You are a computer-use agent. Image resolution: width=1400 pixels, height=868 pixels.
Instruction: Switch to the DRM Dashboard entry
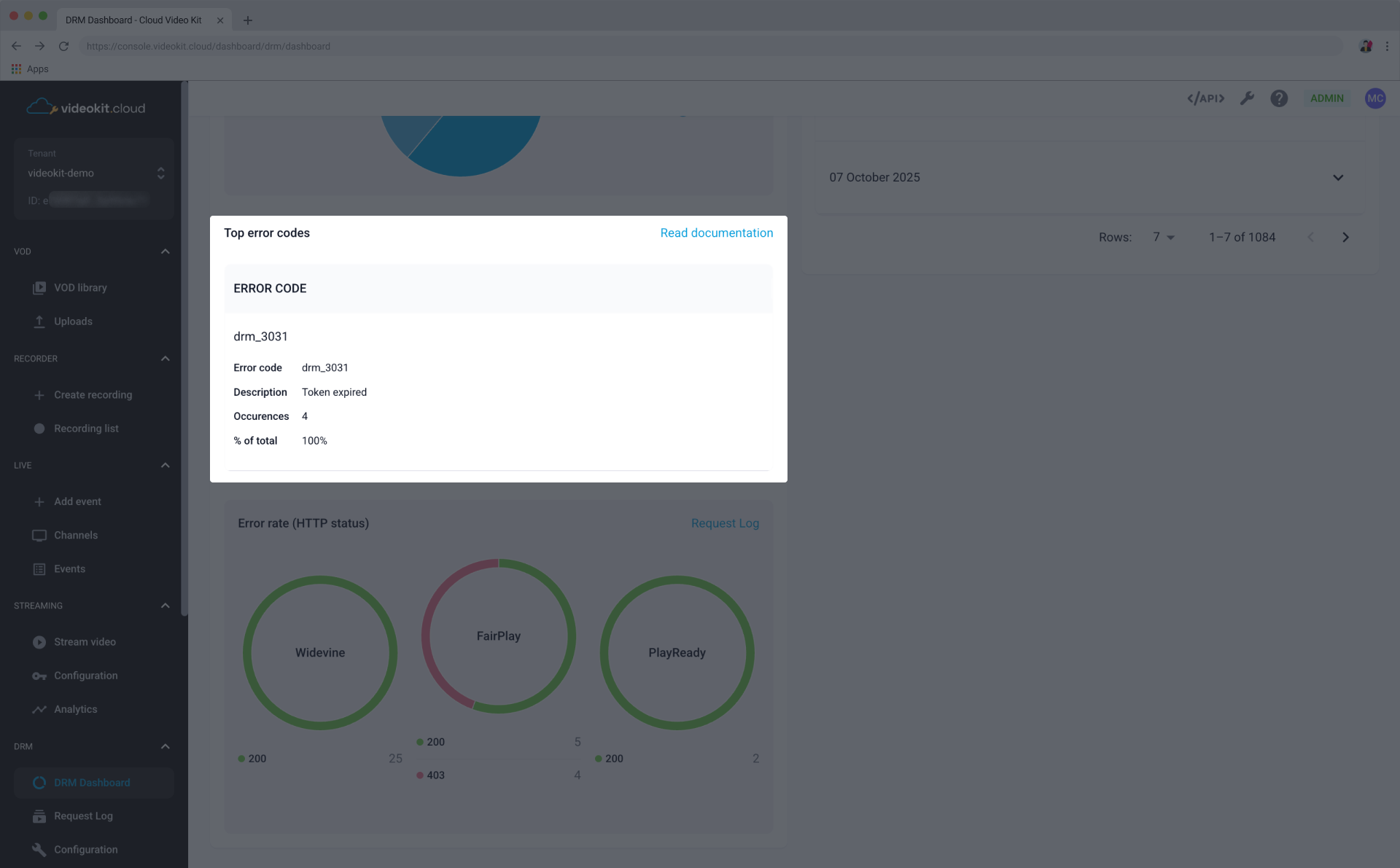tap(92, 782)
